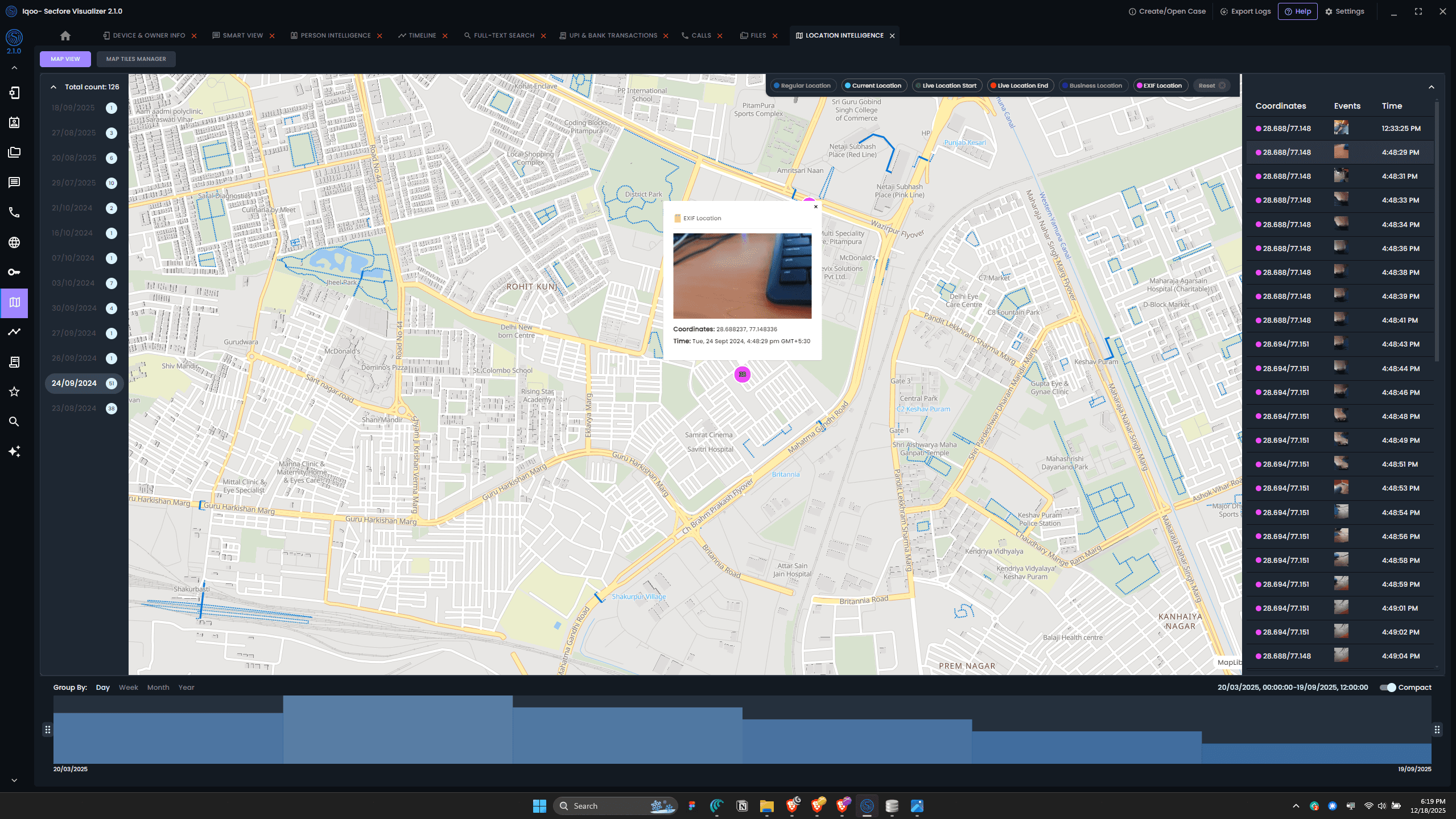1456x819 pixels.
Task: Select the key passwords sidebar icon
Action: pos(14,272)
